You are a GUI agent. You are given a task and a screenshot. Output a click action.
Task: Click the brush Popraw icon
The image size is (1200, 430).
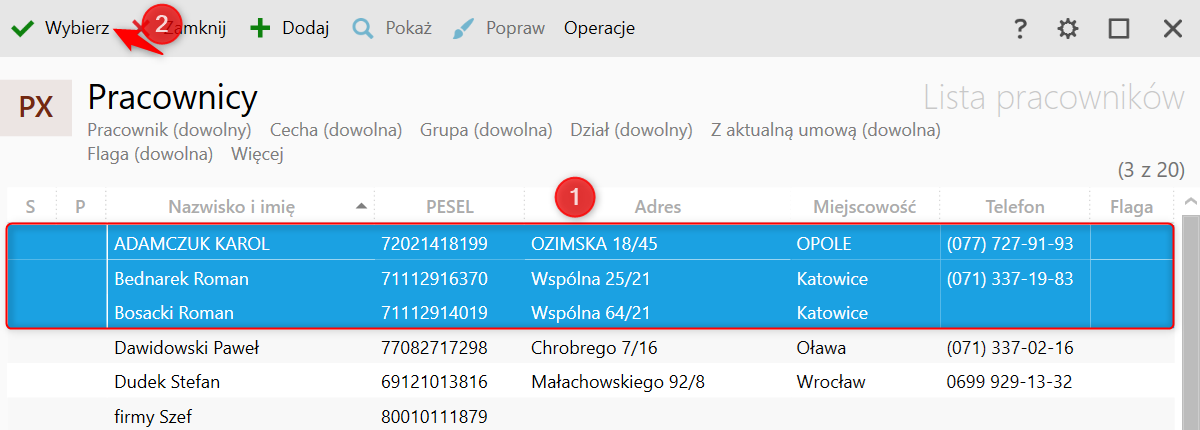click(x=463, y=28)
